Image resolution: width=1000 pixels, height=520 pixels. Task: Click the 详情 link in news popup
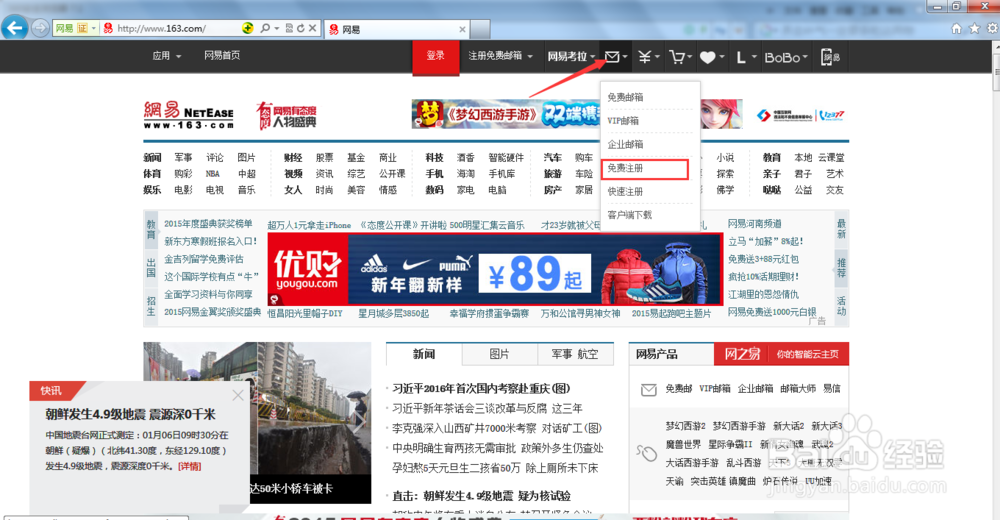tap(189, 466)
